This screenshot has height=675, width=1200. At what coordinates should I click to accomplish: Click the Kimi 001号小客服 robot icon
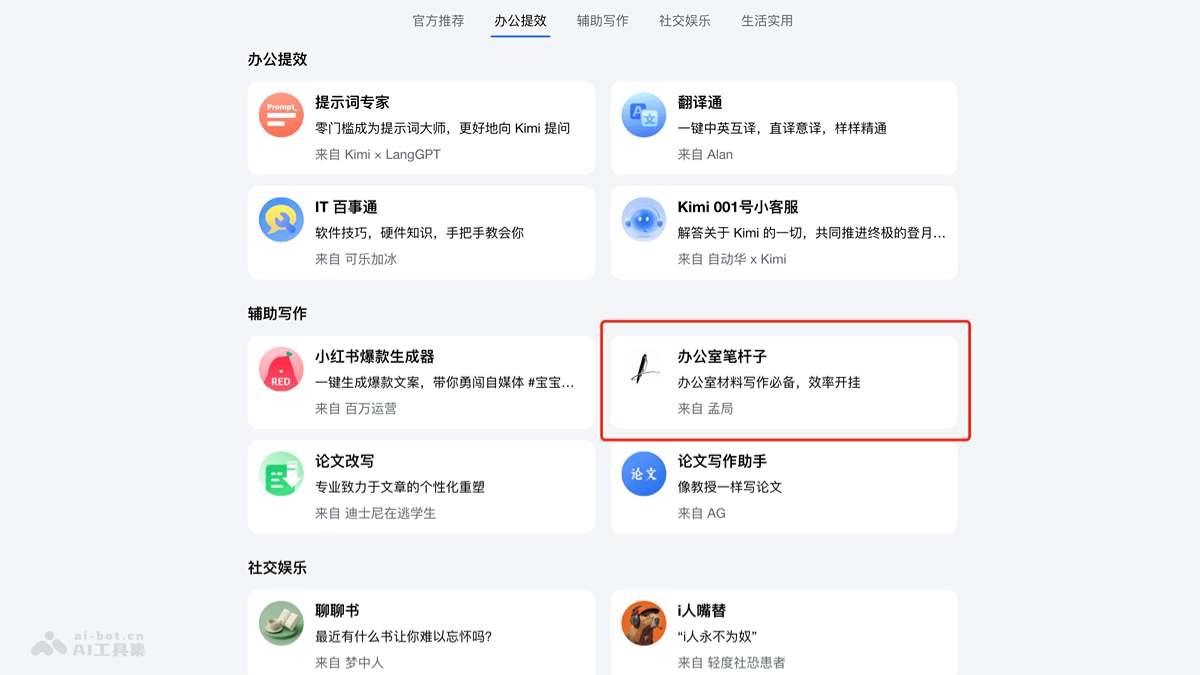pos(643,219)
